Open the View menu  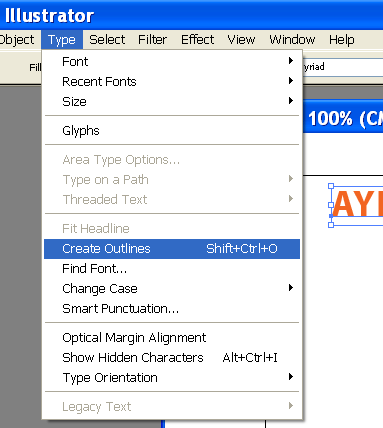(x=241, y=40)
